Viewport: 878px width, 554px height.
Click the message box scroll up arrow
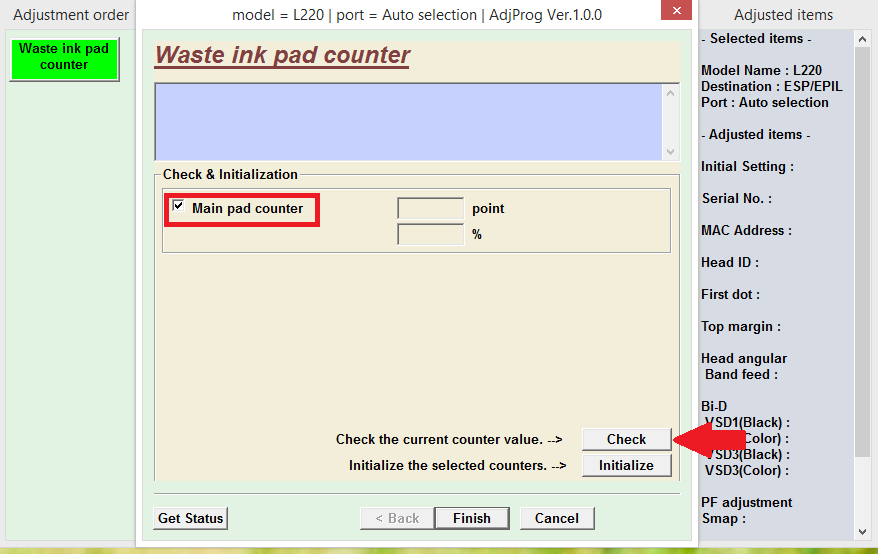click(x=670, y=93)
